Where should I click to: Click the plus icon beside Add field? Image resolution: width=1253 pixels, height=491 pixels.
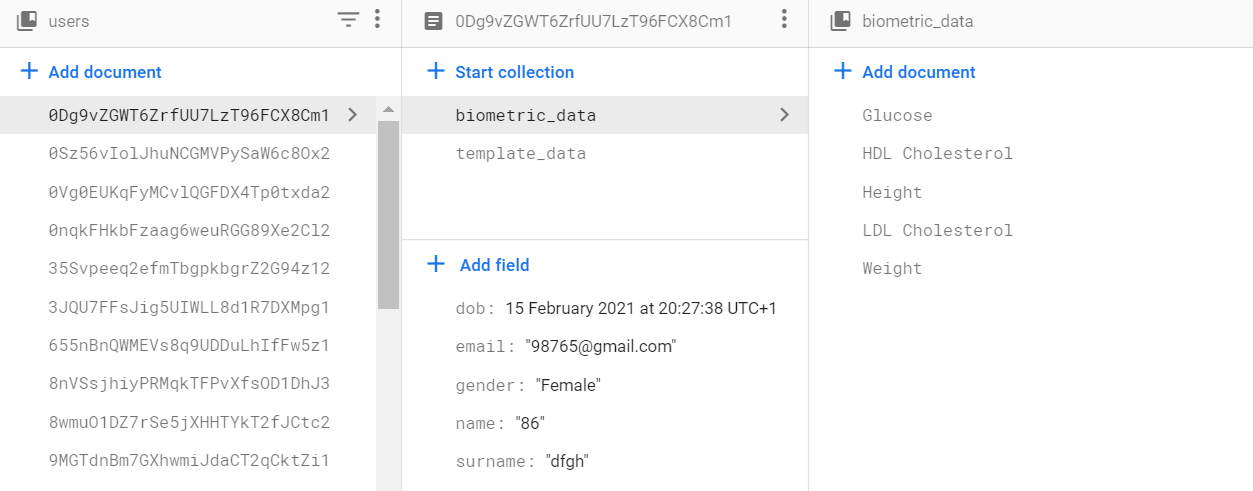coord(435,265)
